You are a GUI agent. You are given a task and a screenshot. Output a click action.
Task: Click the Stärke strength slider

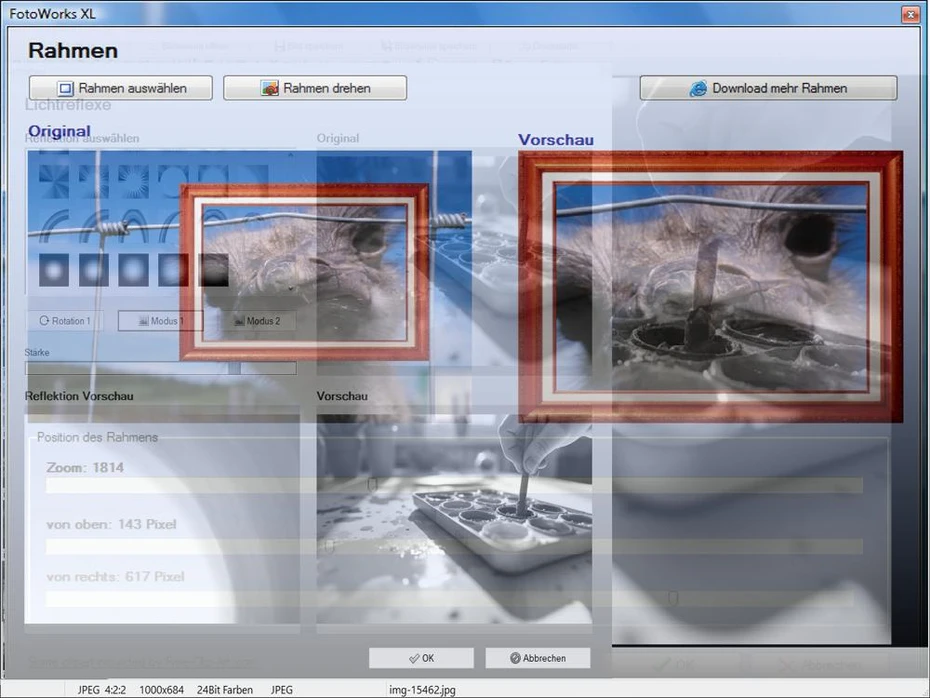tap(160, 368)
